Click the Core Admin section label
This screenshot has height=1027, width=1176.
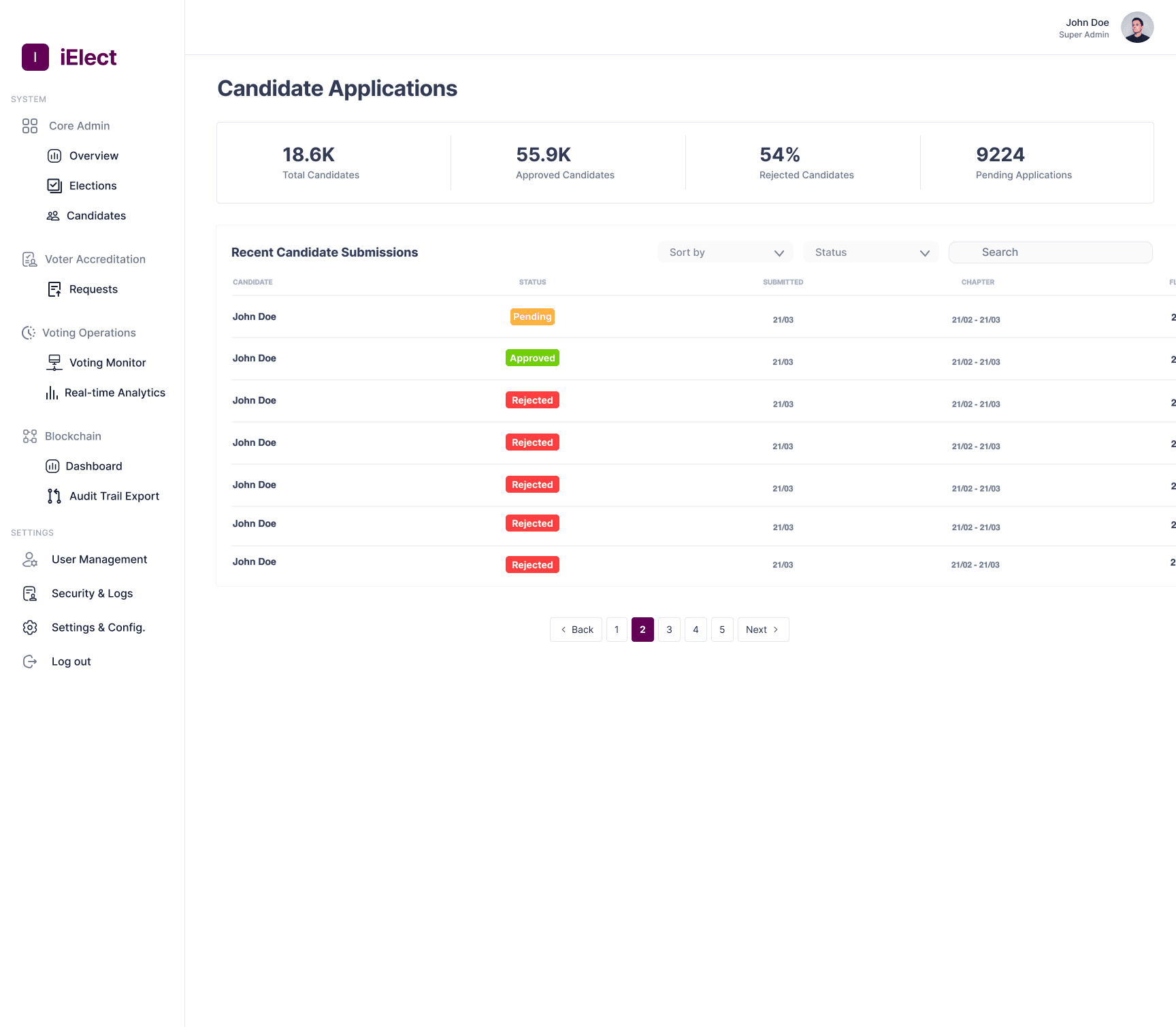pos(80,126)
